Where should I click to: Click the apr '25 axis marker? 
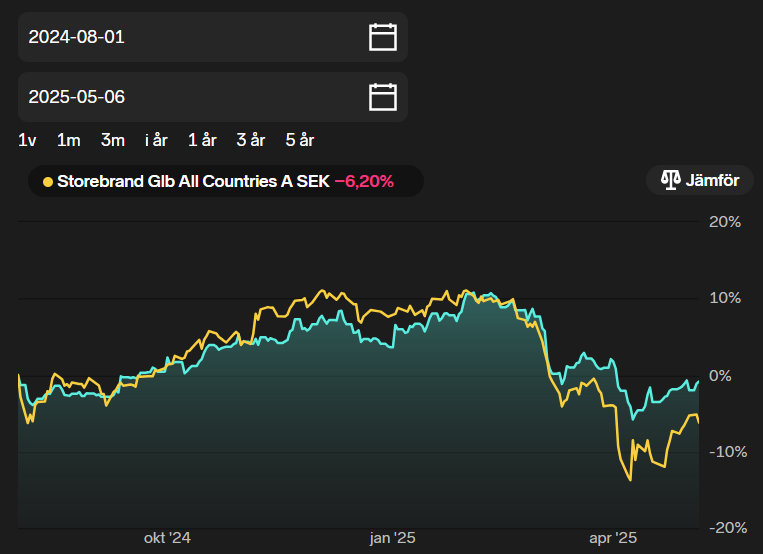click(x=613, y=538)
